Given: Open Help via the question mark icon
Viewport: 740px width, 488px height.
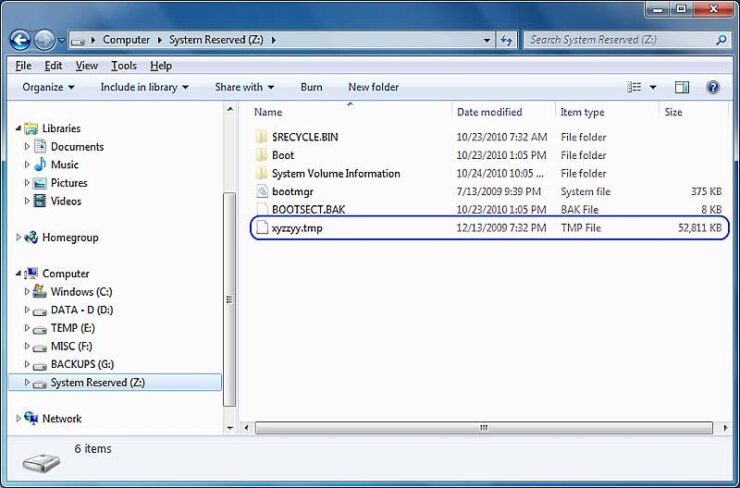Looking at the screenshot, I should [x=713, y=87].
